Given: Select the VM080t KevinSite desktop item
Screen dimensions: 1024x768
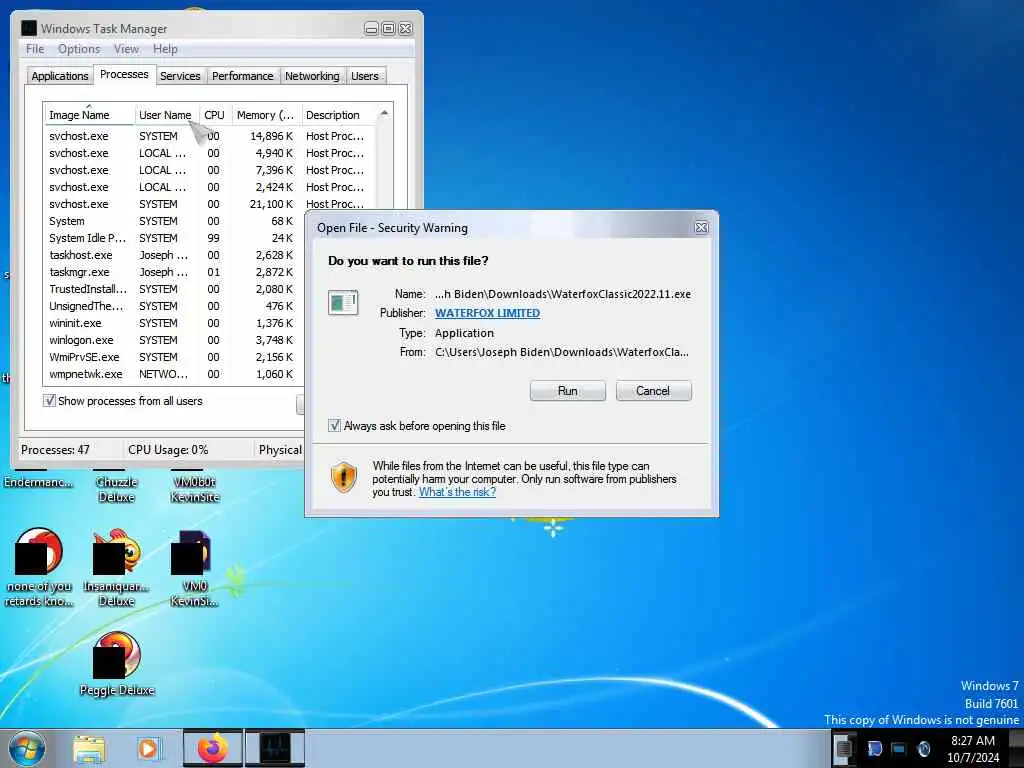Looking at the screenshot, I should tap(195, 489).
